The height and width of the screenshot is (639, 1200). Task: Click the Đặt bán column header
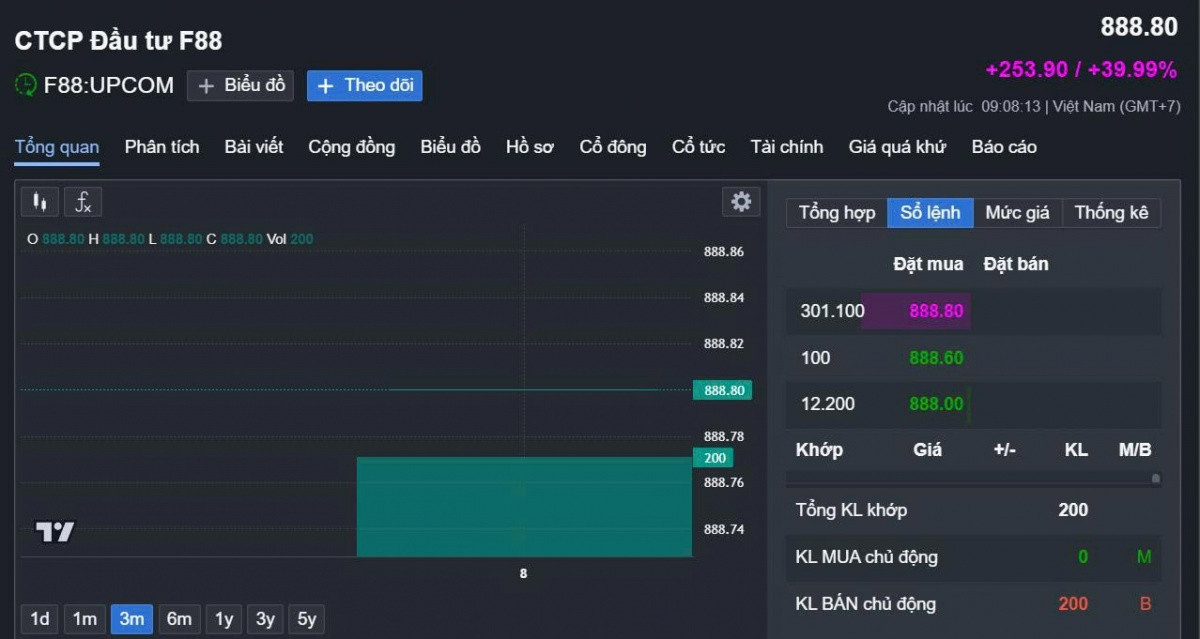(1016, 264)
